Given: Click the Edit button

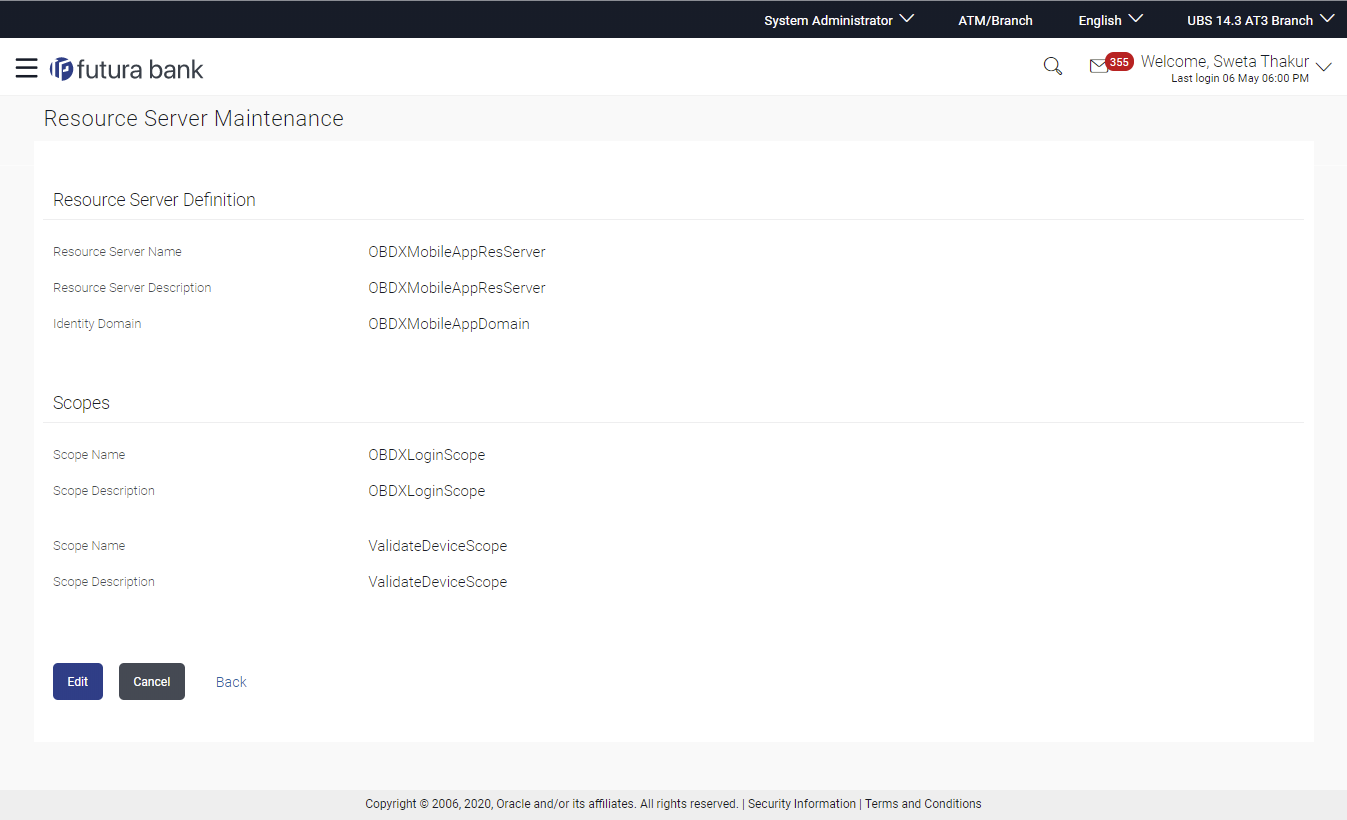Looking at the screenshot, I should [78, 682].
